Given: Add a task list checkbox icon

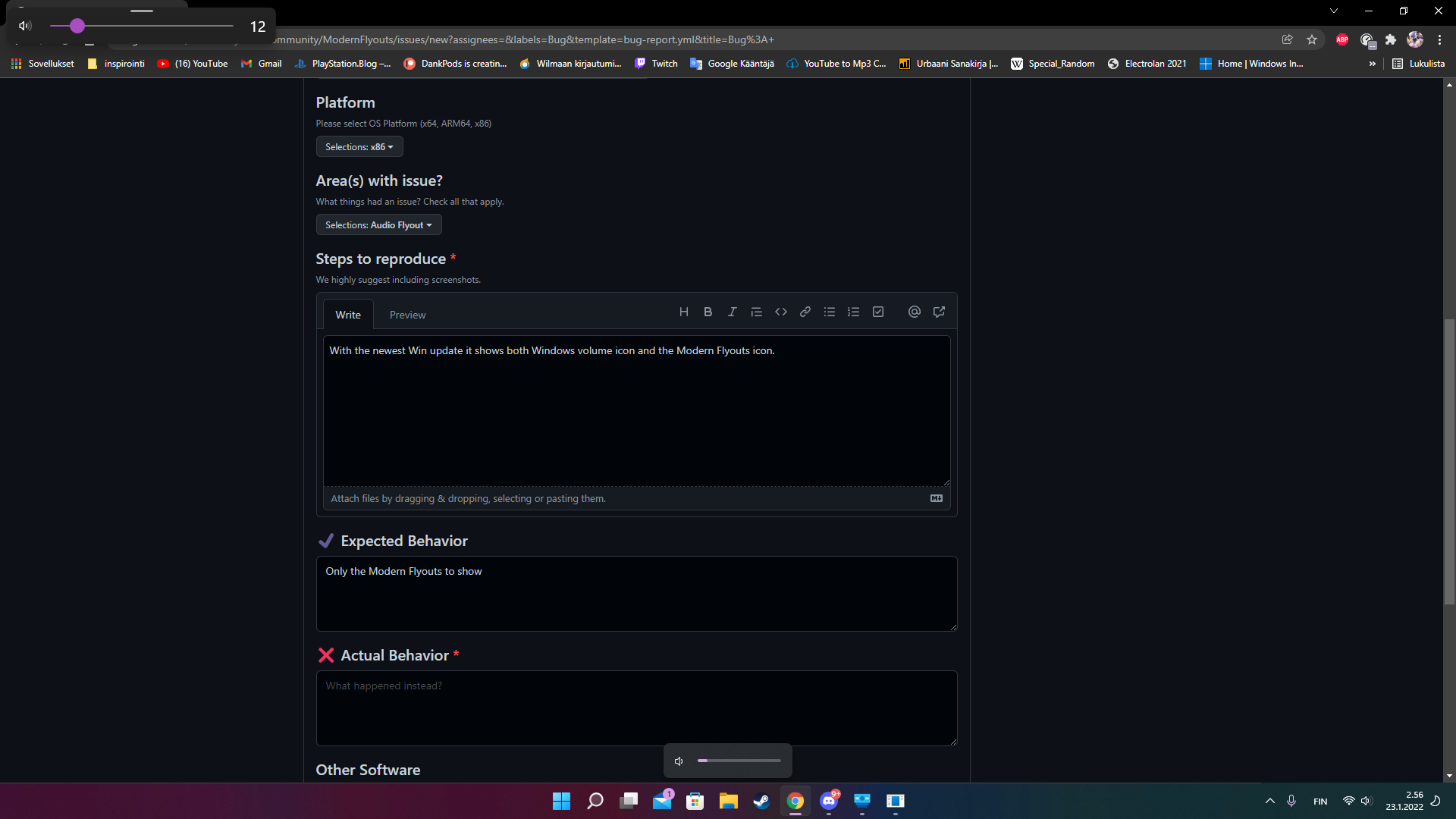Looking at the screenshot, I should 878,312.
